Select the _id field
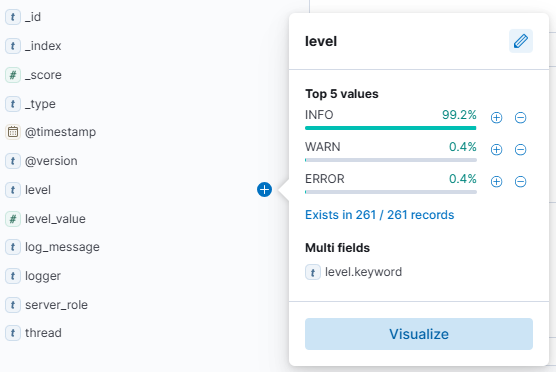 coord(33,17)
